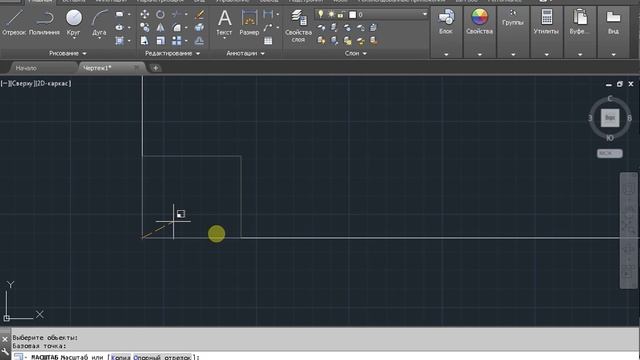Image resolution: width=640 pixels, height=360 pixels.
Task: Select the Ellipse tool in the Рисование panel
Action: (120, 28)
